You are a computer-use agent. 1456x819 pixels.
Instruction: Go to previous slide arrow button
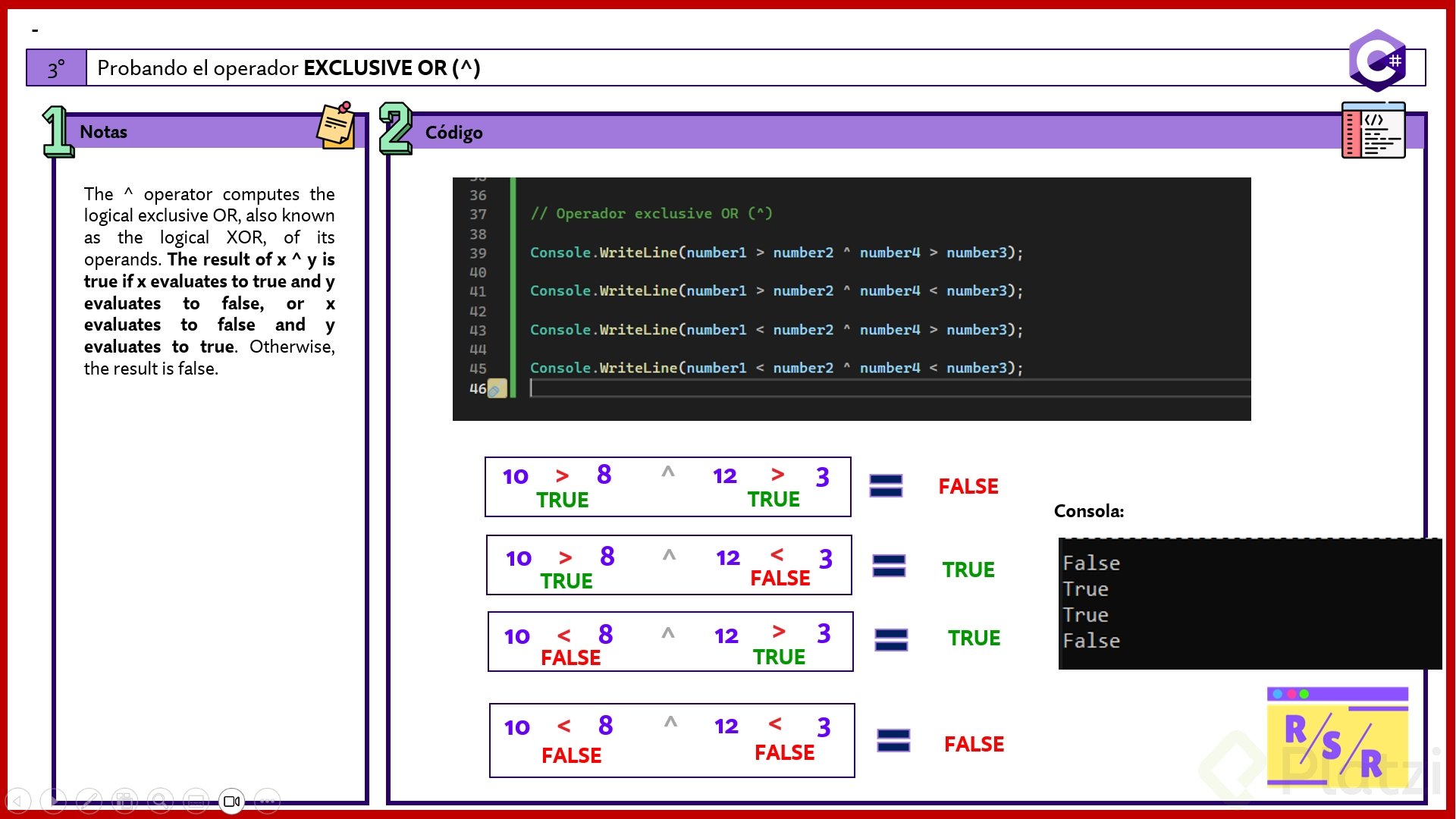click(x=18, y=801)
